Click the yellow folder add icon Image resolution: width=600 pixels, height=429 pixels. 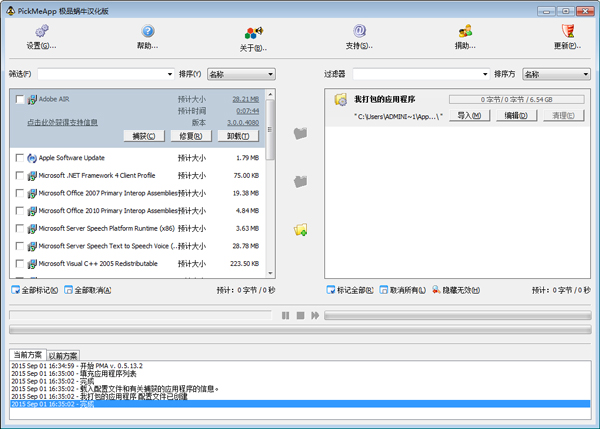pos(300,230)
